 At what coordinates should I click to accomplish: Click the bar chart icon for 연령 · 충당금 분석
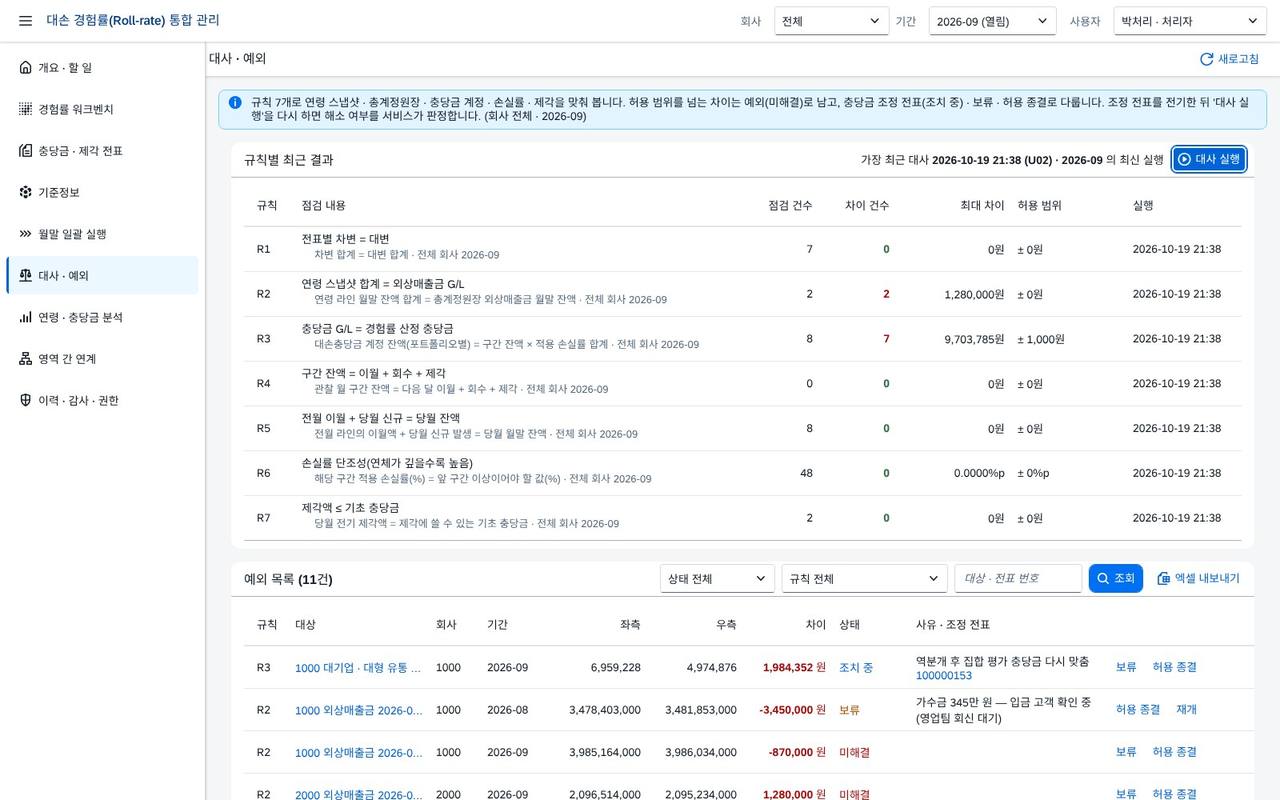(x=26, y=317)
